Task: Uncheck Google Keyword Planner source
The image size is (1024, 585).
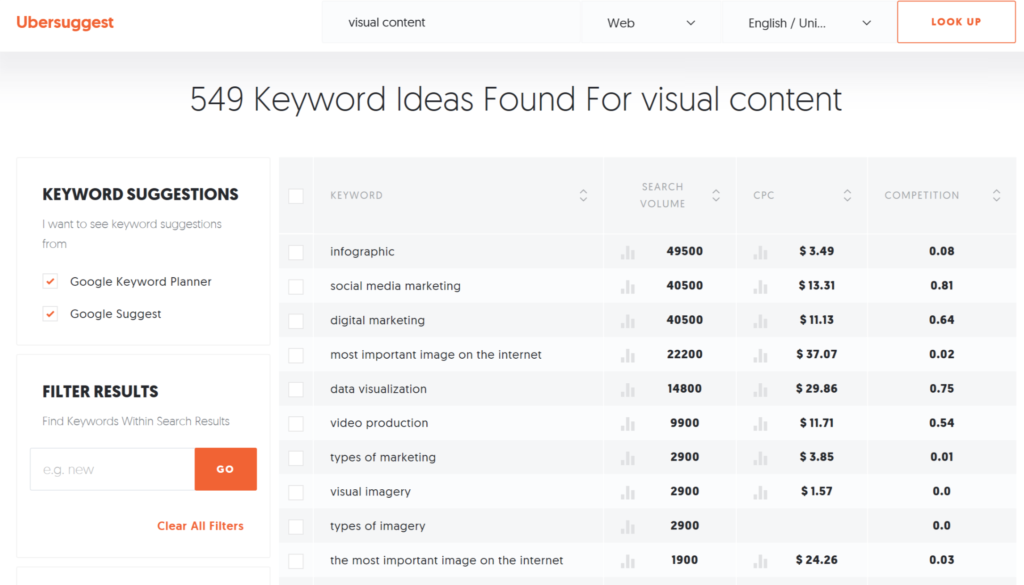Action: point(50,281)
